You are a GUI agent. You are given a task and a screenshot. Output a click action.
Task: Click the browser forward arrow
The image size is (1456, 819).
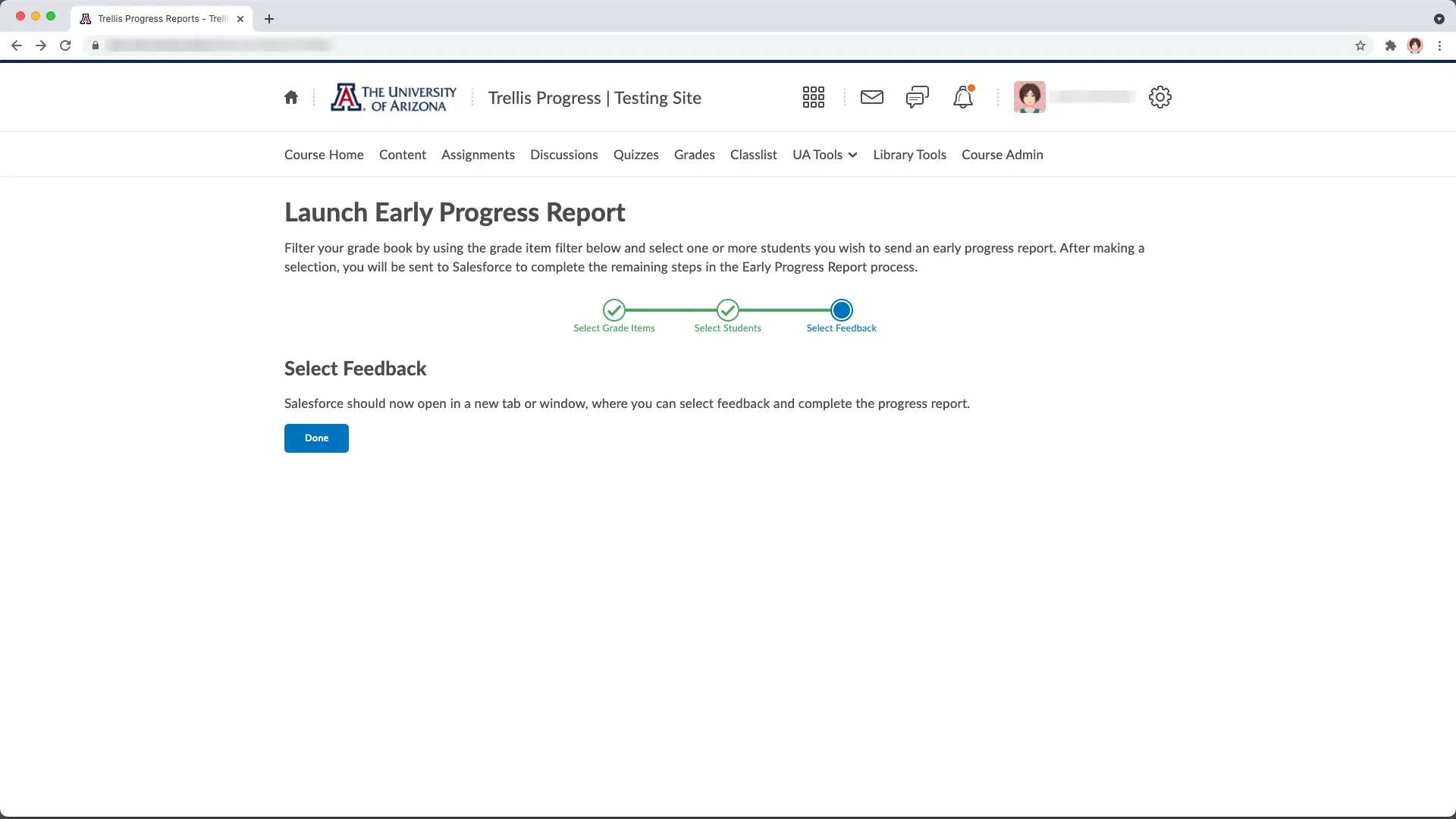pos(41,45)
